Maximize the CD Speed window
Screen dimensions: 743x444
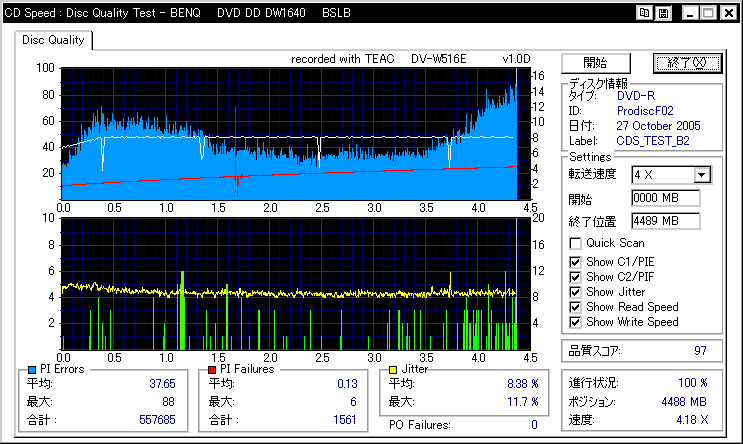click(x=708, y=13)
